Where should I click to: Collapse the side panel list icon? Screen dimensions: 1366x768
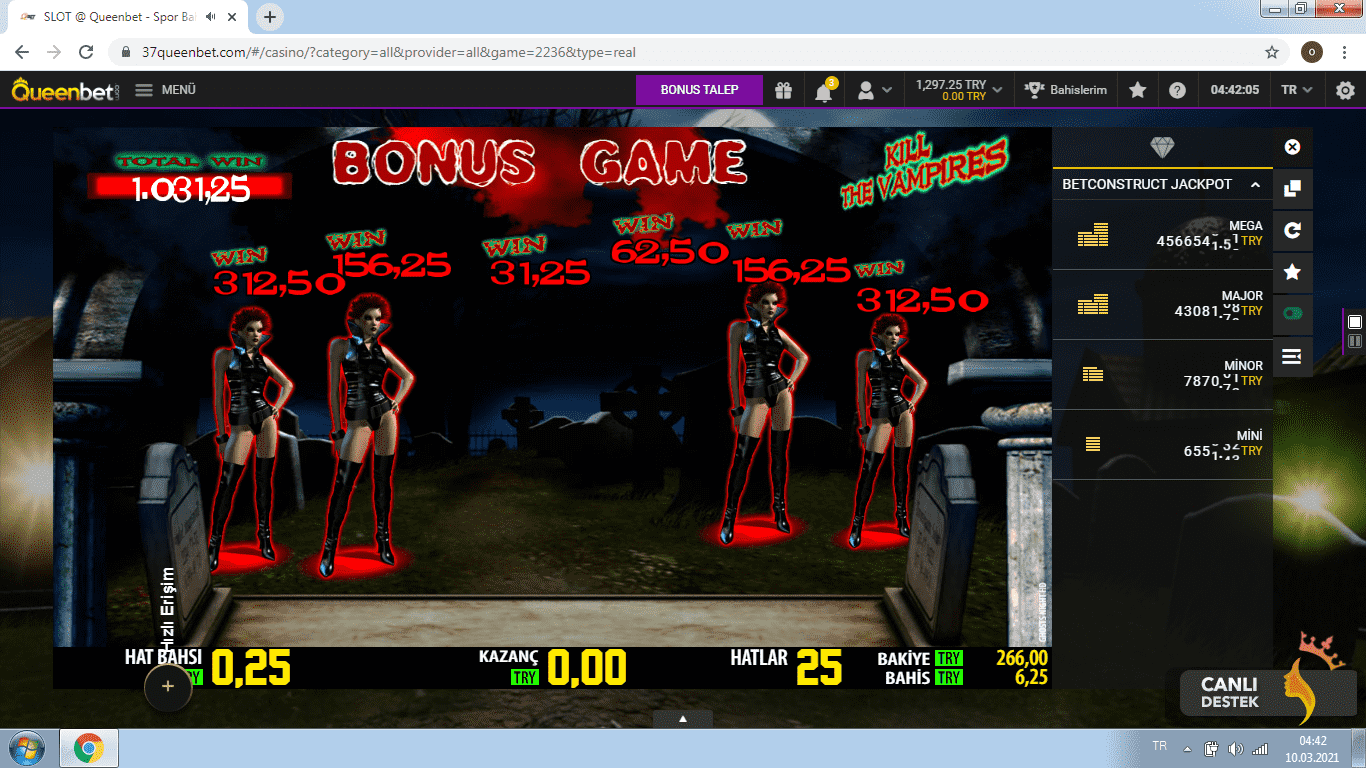point(1292,356)
